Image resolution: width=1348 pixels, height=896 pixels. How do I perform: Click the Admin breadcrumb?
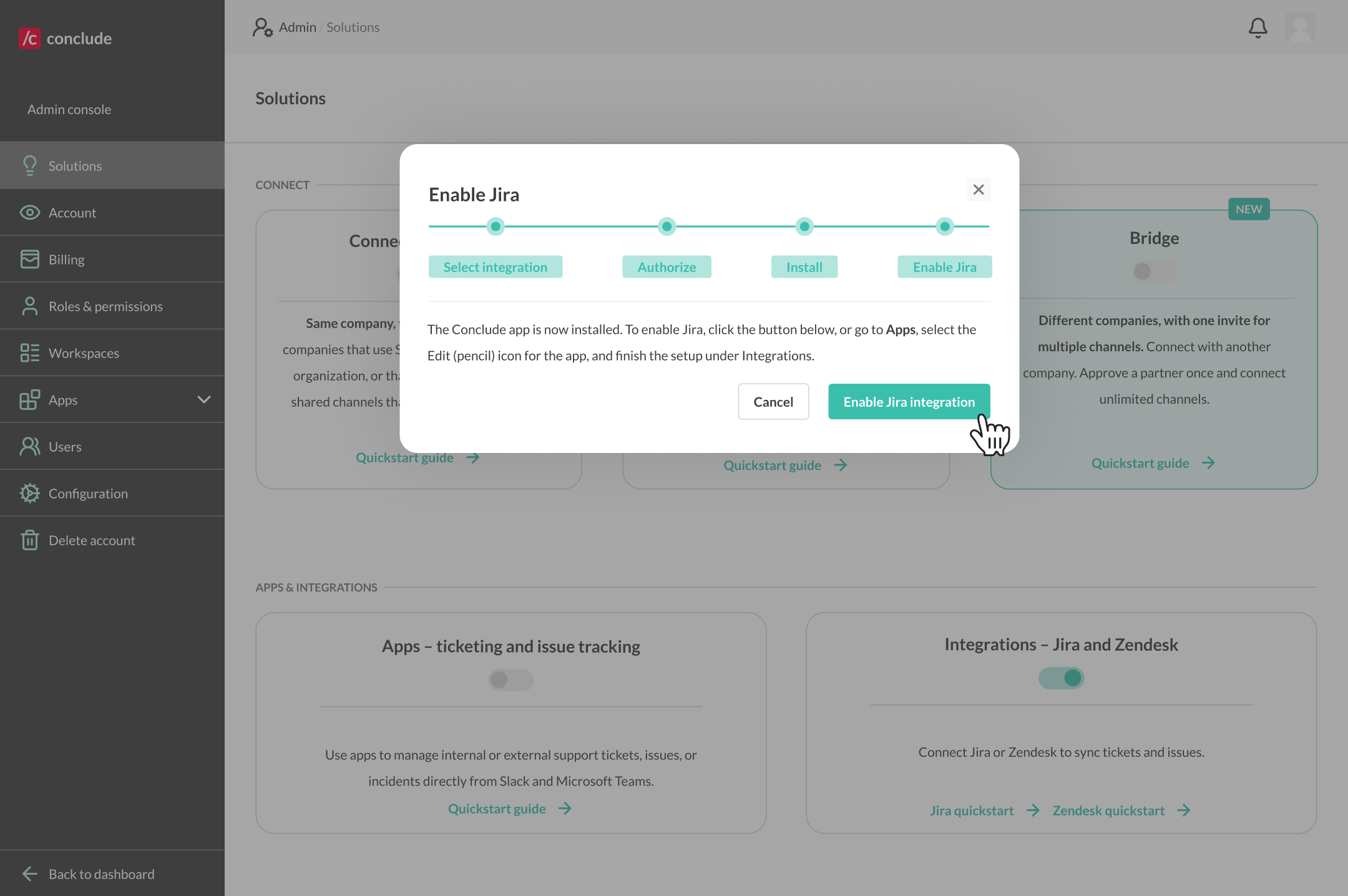click(297, 27)
